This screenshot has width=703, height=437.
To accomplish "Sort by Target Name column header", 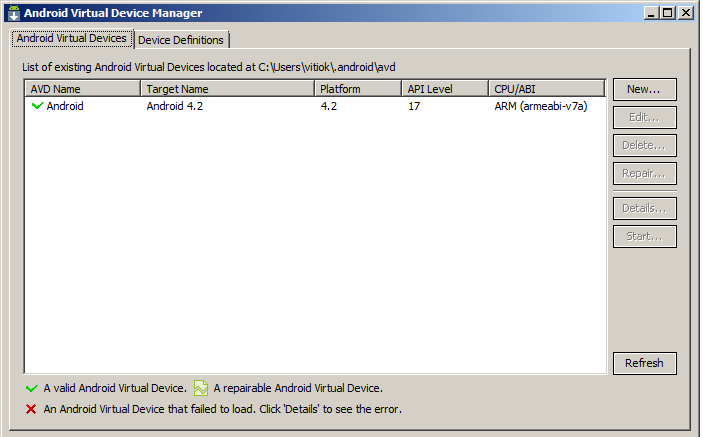I will point(228,89).
